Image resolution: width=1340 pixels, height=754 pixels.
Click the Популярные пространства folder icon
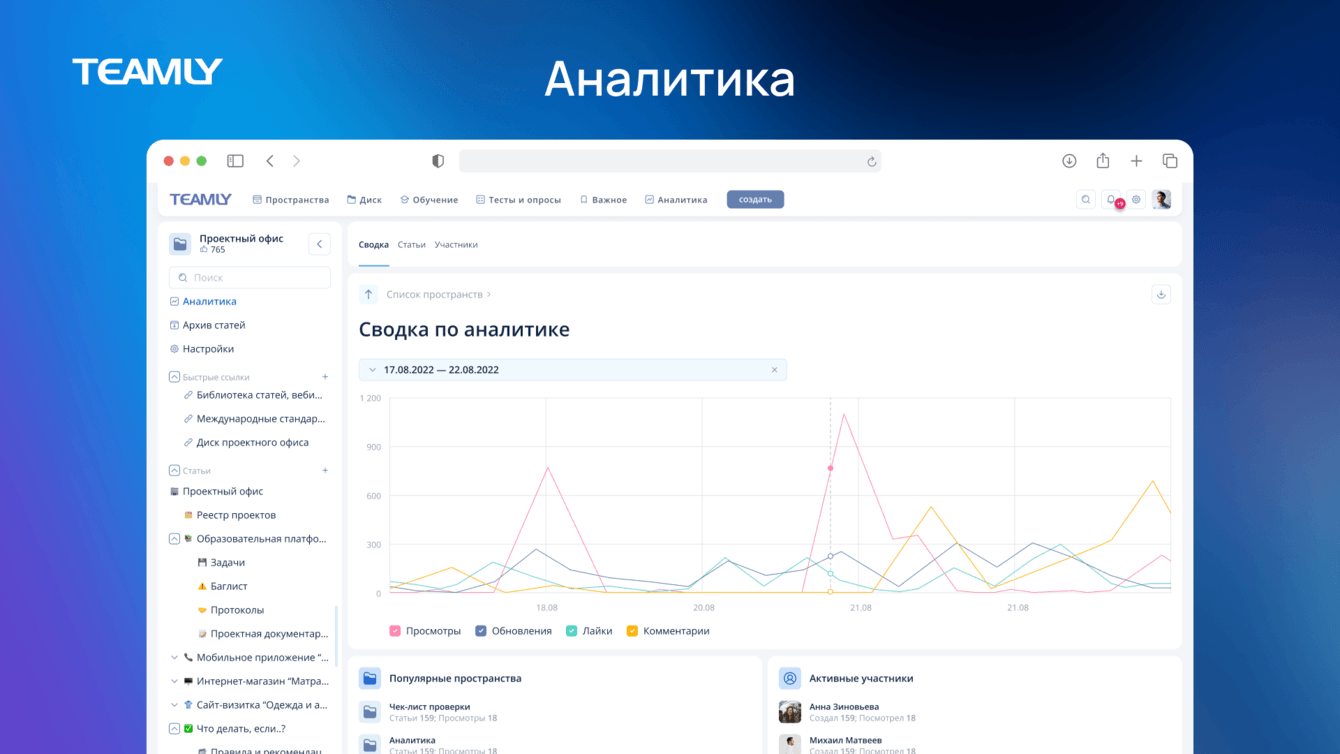click(370, 678)
